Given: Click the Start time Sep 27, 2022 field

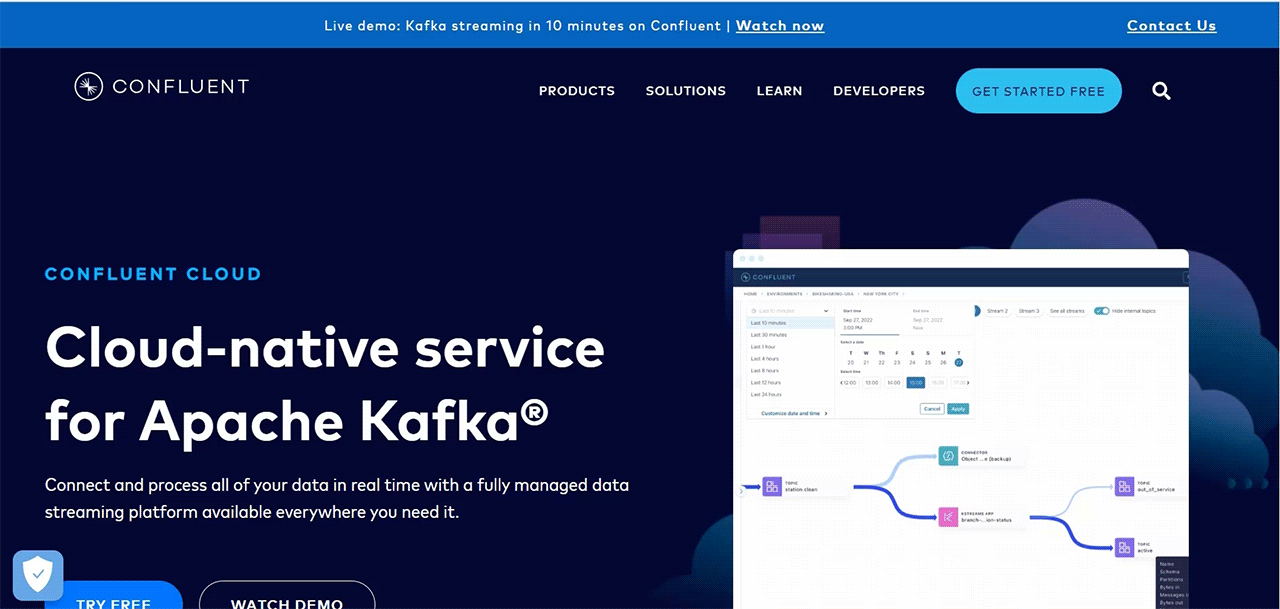Looking at the screenshot, I should point(870,322).
